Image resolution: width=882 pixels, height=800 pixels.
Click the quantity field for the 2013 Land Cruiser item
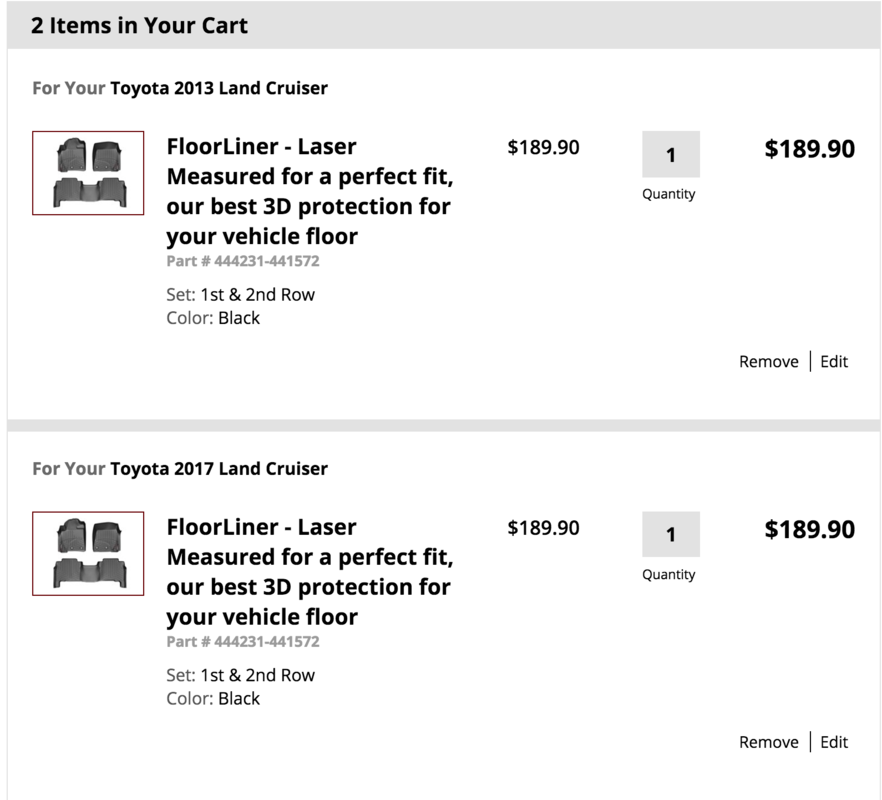tap(670, 154)
